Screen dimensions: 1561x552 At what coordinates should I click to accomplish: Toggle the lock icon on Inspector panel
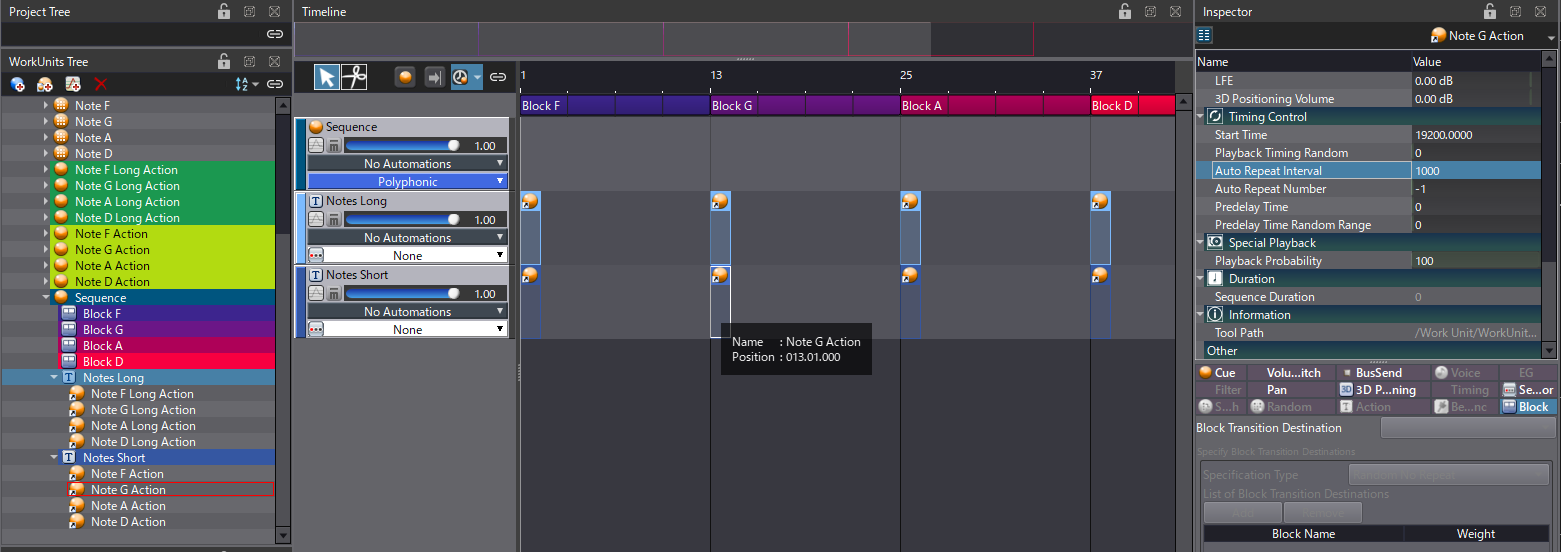tap(1489, 11)
